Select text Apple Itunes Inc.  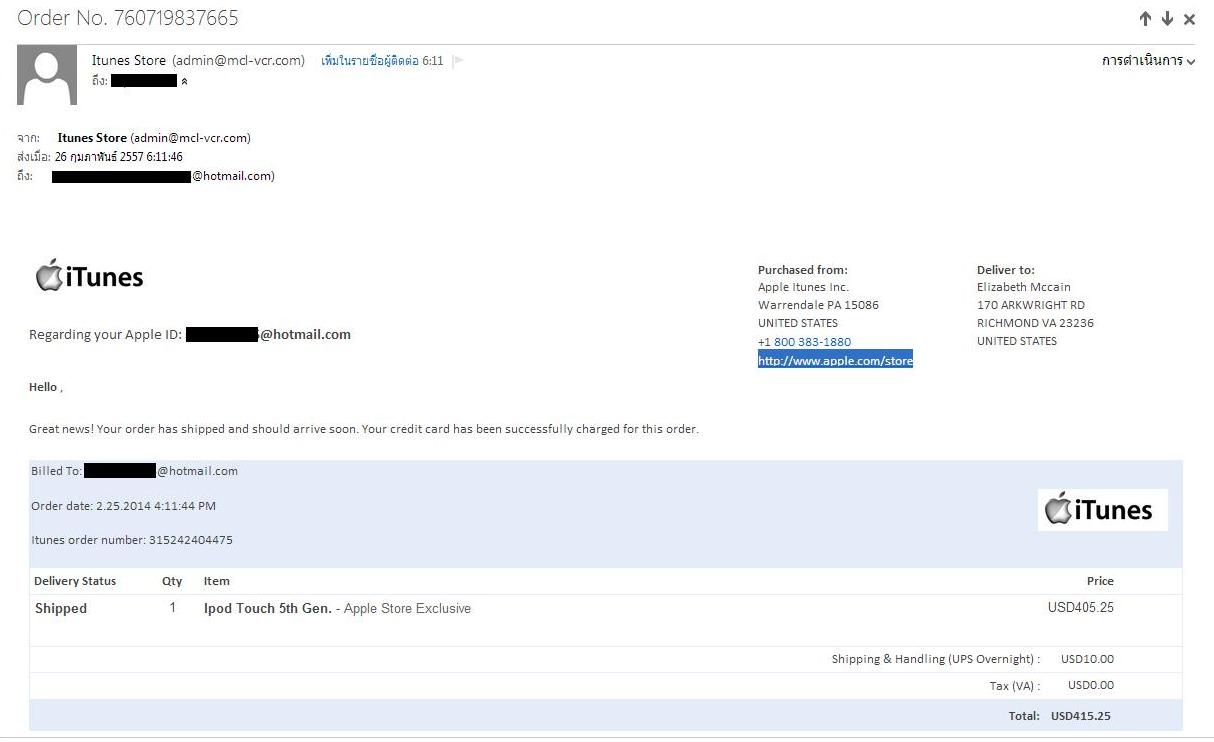[803, 287]
